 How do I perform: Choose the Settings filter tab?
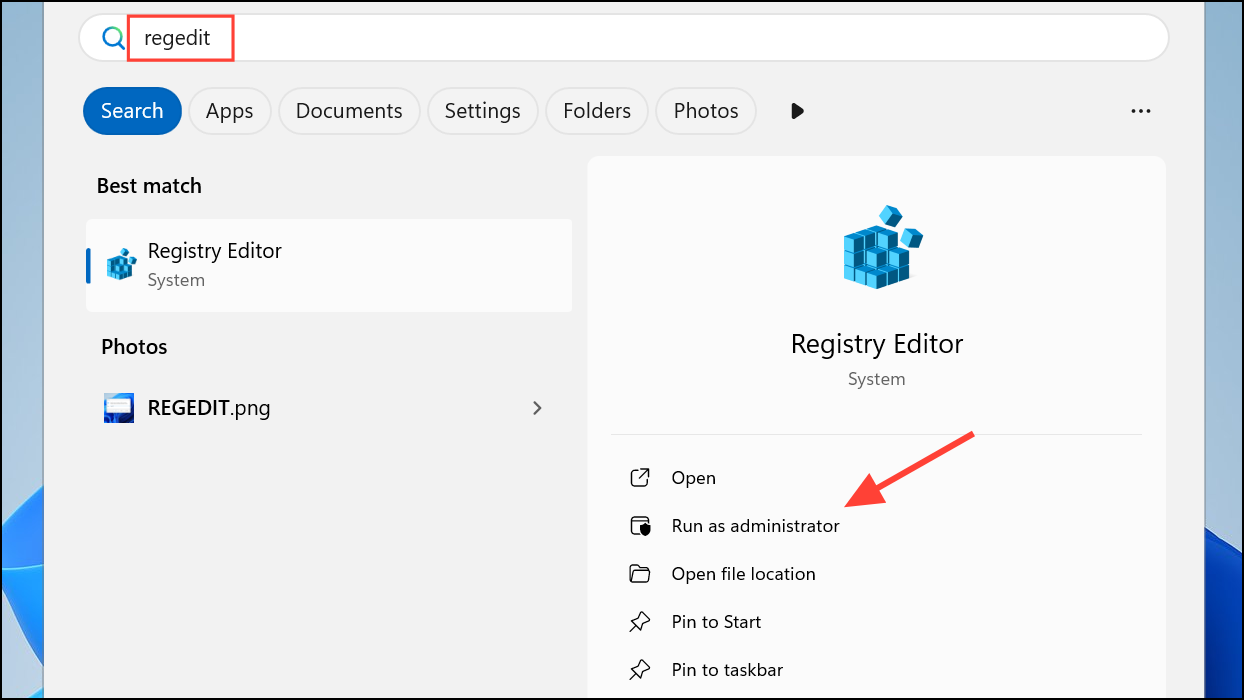(x=482, y=111)
